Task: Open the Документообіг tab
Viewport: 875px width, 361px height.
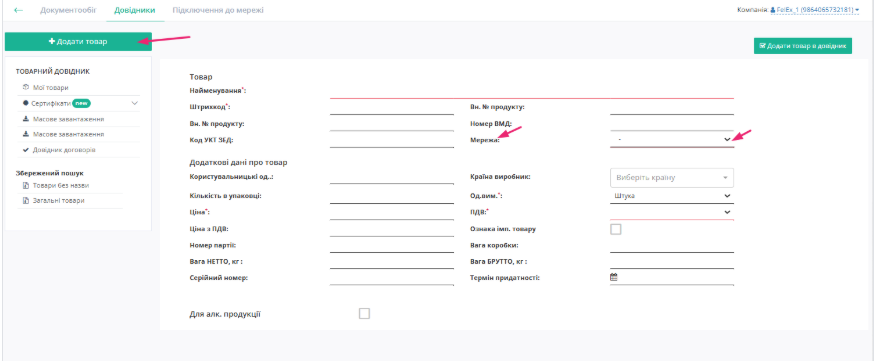Action: coord(68,11)
